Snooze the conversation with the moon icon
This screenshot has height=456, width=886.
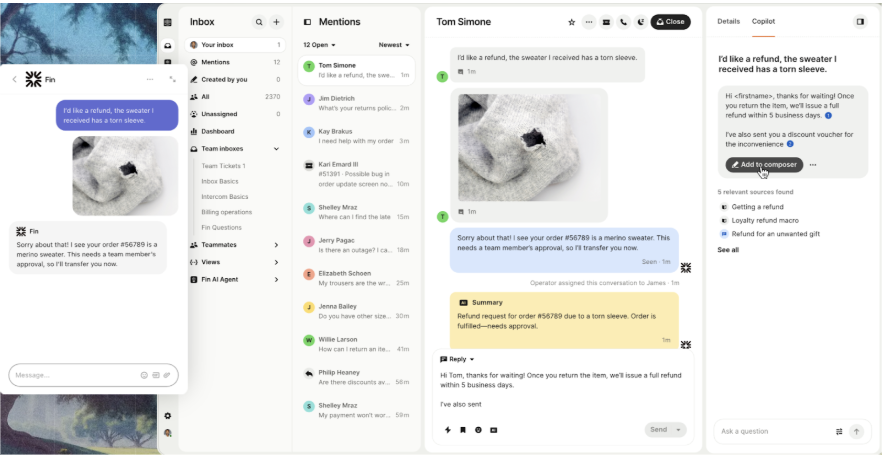click(640, 22)
